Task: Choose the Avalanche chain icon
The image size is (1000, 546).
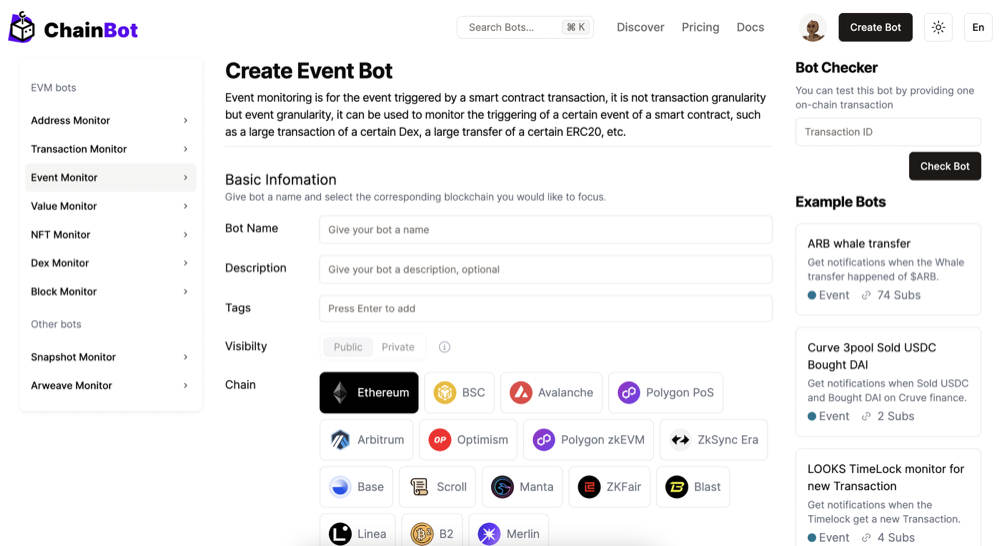Action: coord(521,393)
